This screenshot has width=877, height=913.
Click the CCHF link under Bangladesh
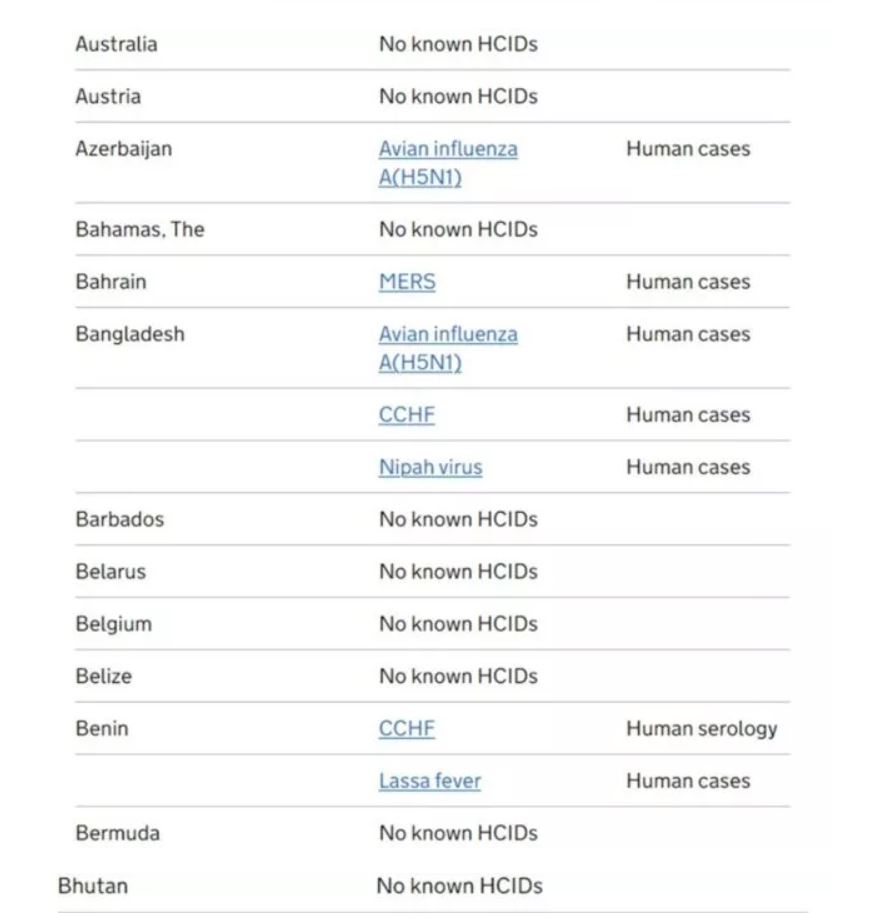[x=406, y=415]
